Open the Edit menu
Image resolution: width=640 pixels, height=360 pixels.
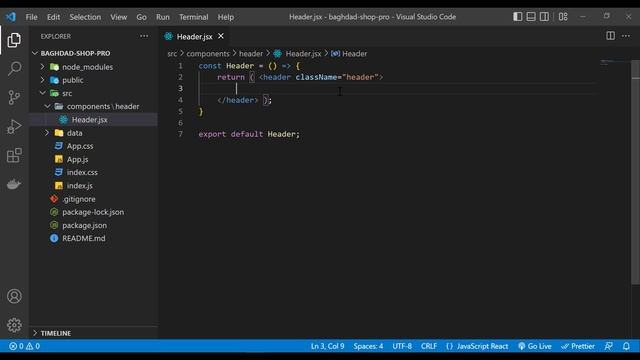[53, 17]
